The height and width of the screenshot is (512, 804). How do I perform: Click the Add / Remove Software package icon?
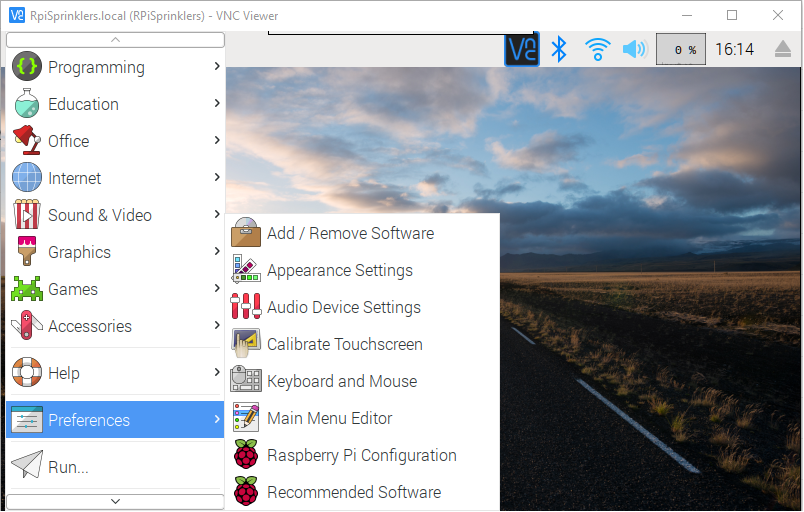(246, 233)
